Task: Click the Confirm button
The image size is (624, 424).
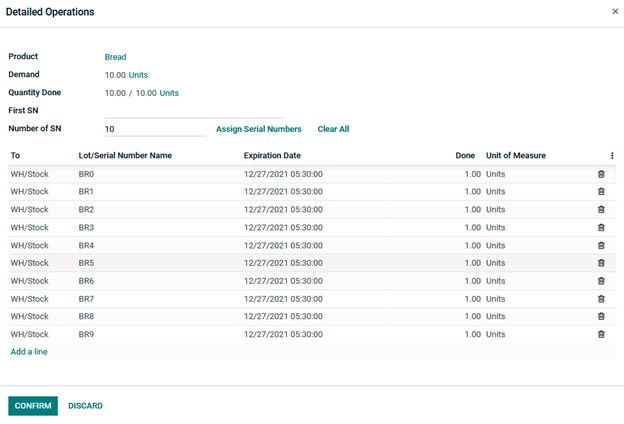Action: tap(33, 406)
